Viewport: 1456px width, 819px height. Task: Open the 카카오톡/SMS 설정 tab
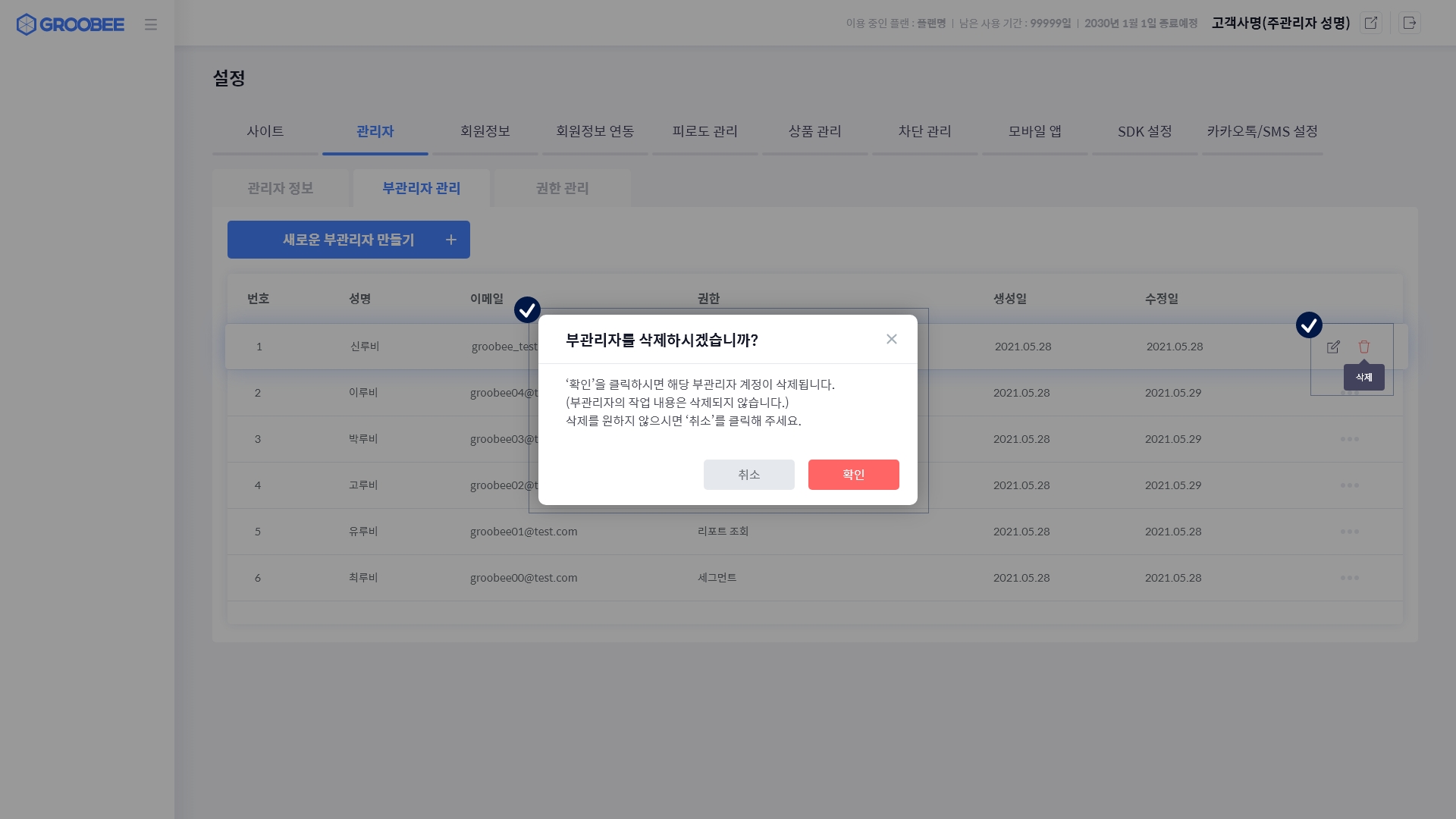(x=1262, y=131)
